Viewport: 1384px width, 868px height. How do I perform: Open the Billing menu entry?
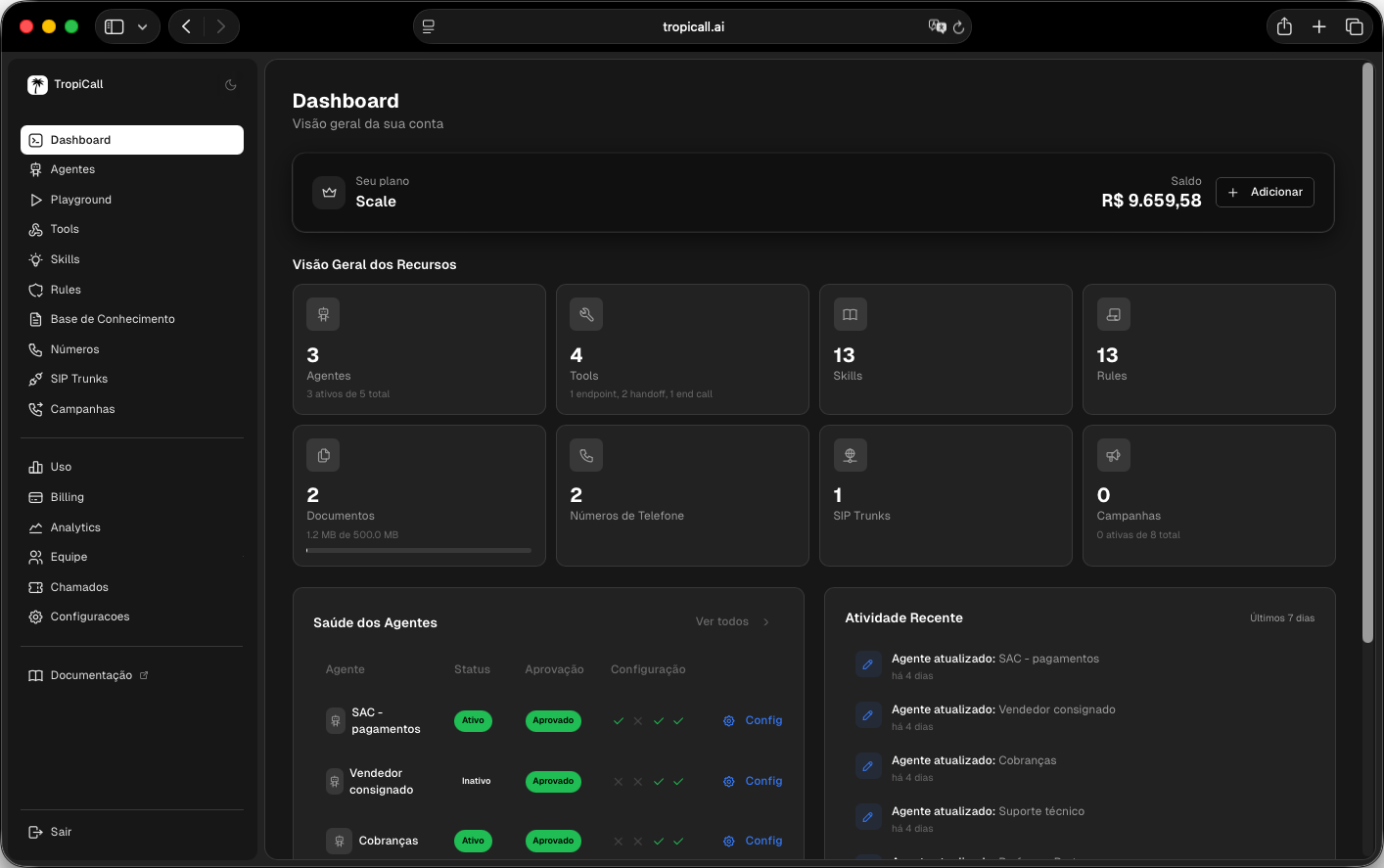[65, 497]
